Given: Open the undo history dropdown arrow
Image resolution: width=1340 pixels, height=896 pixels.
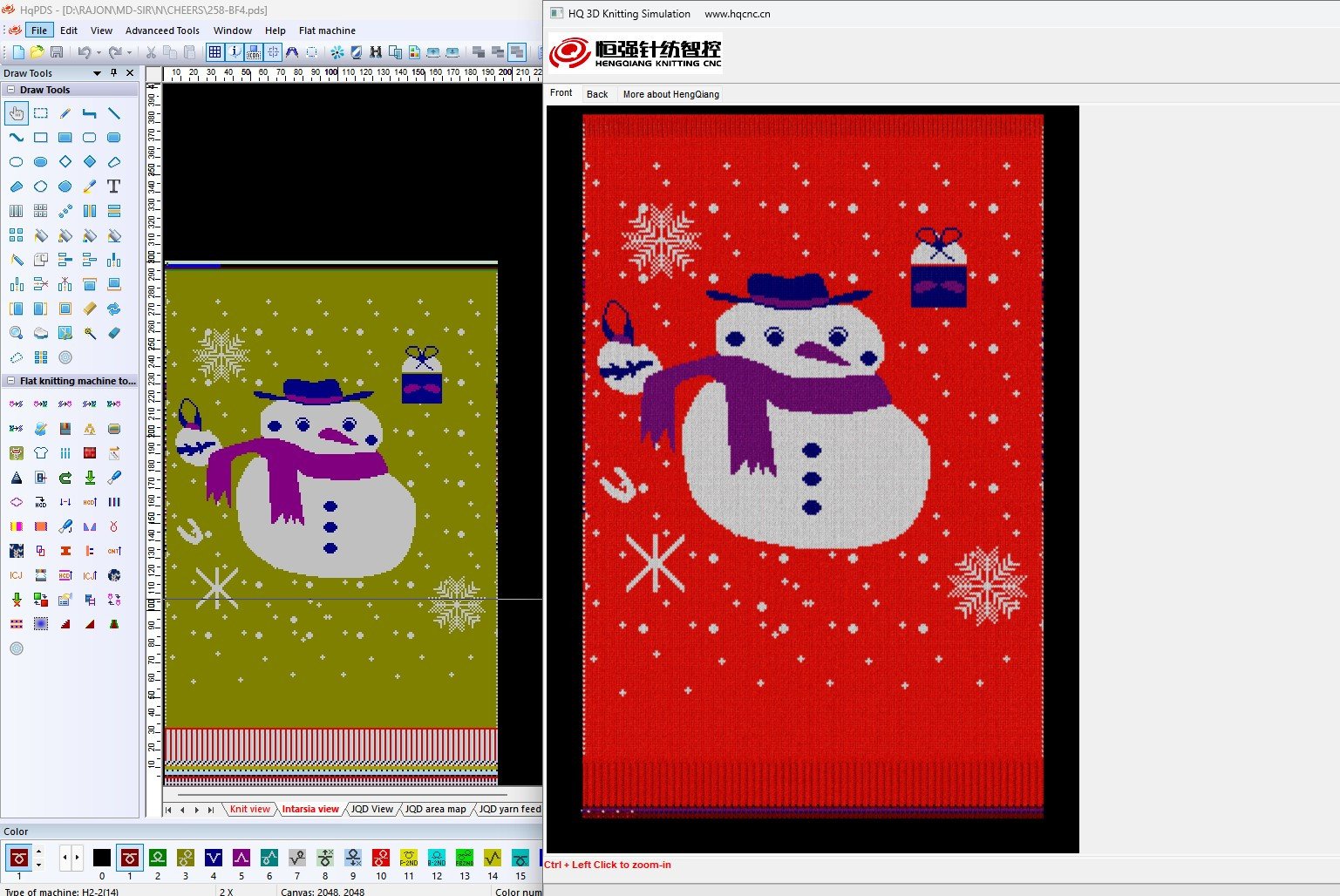Looking at the screenshot, I should [x=99, y=52].
